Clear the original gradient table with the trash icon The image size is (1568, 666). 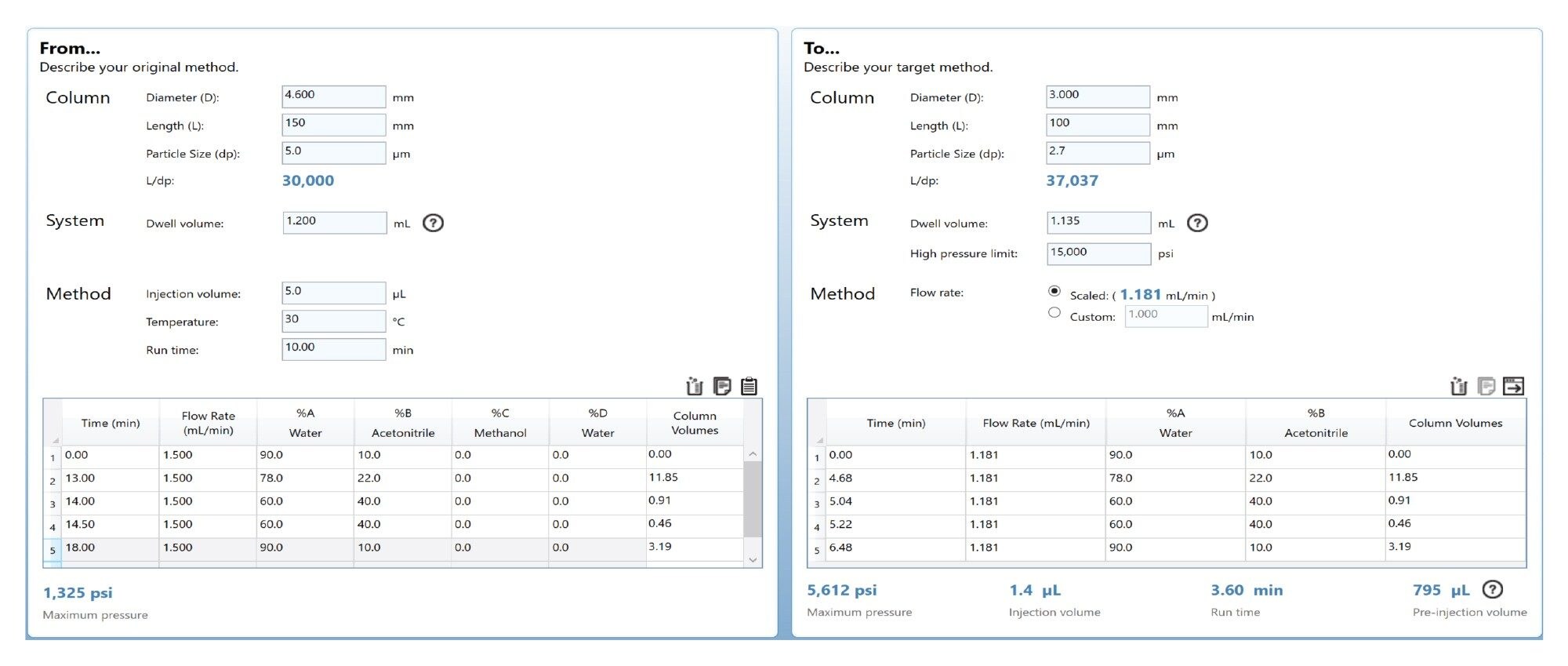[x=695, y=386]
